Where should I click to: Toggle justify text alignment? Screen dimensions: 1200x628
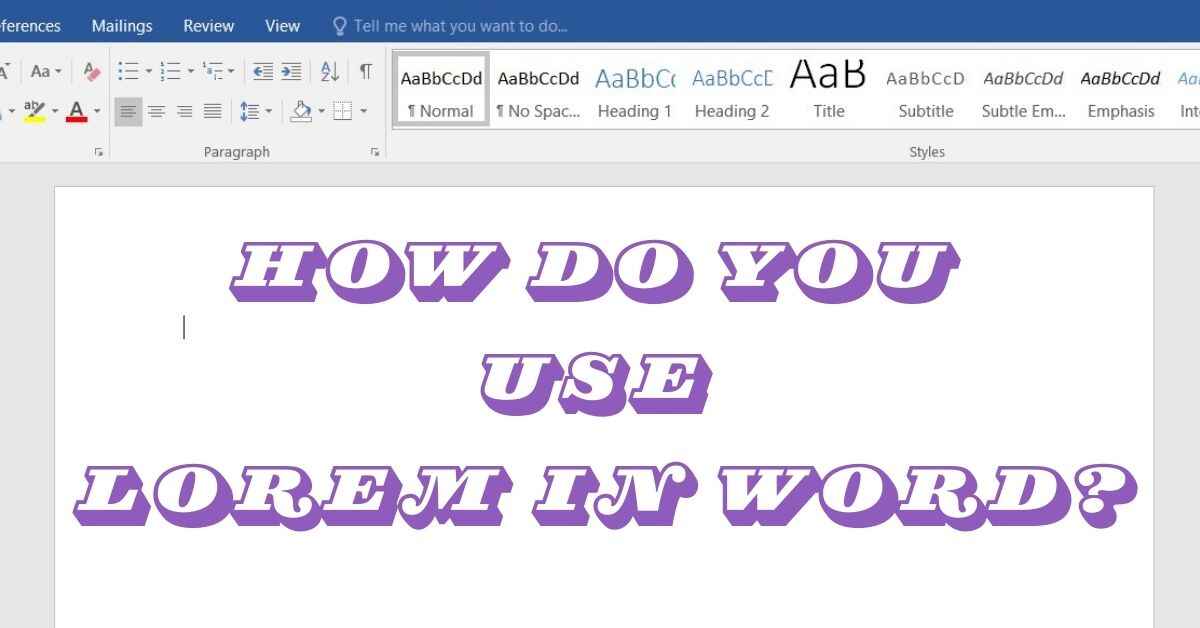212,111
